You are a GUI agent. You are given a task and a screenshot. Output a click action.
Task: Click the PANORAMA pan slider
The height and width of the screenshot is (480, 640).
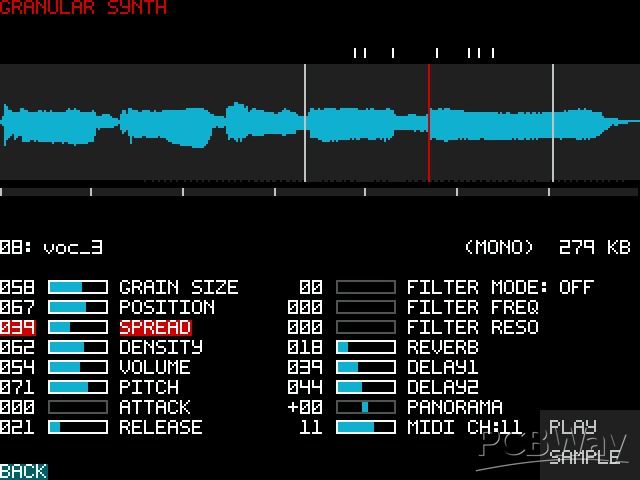tap(365, 407)
